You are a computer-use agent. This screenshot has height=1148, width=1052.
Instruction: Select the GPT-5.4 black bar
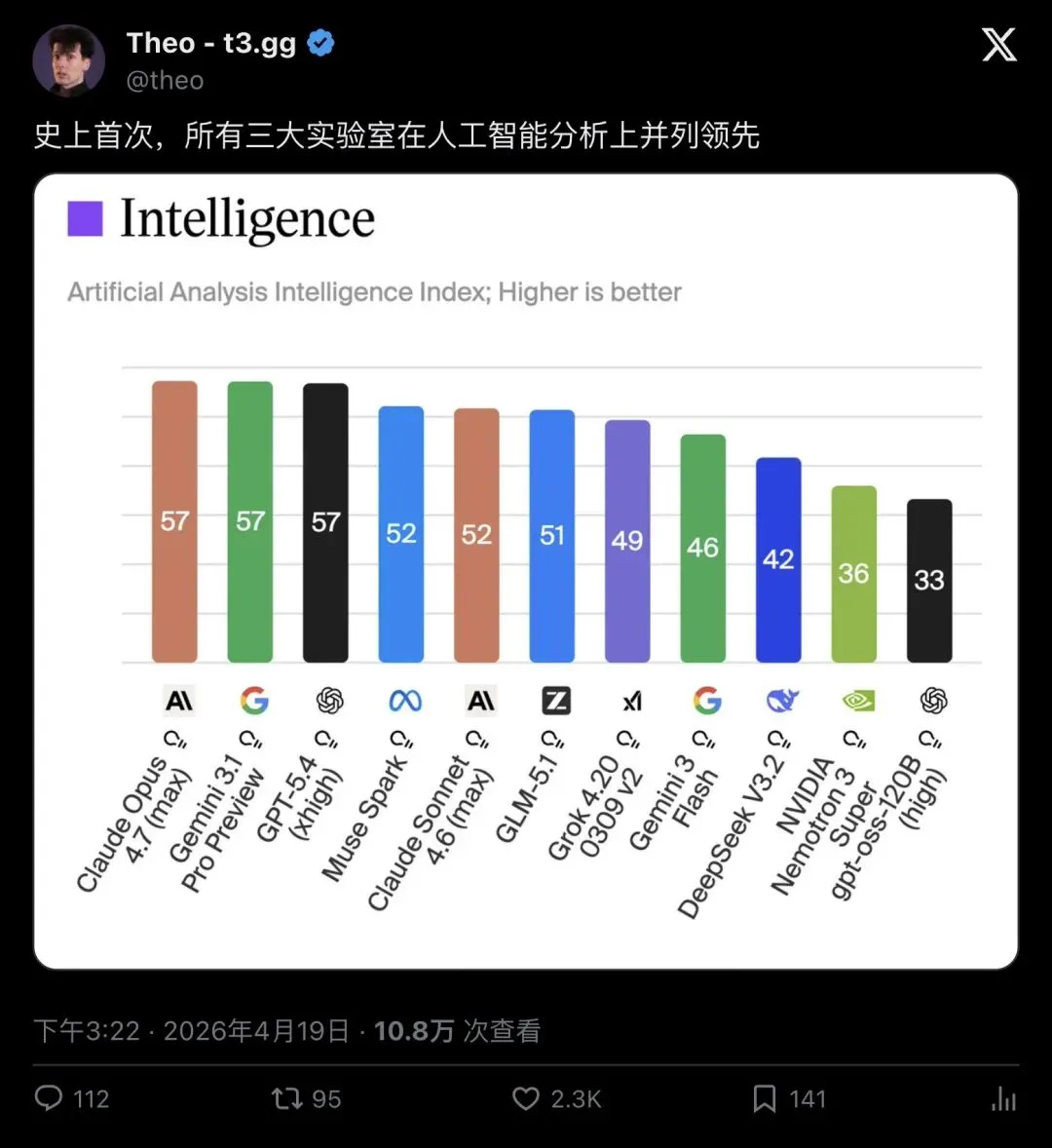(x=325, y=522)
